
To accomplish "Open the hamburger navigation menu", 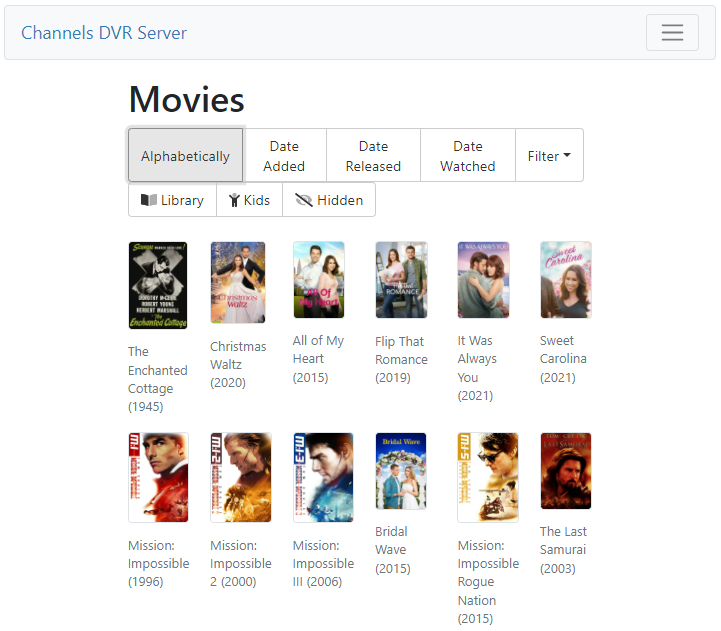I will click(x=672, y=33).
